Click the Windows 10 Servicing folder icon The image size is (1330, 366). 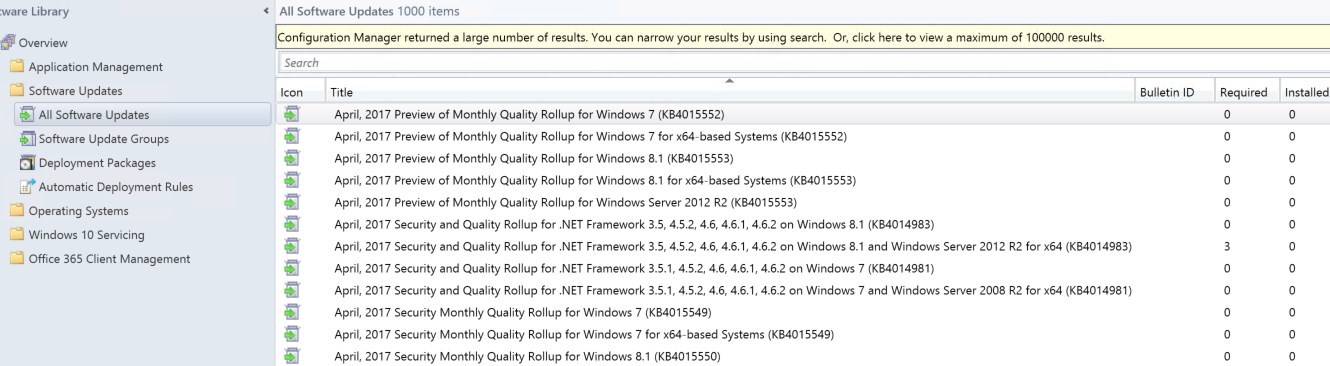point(16,235)
